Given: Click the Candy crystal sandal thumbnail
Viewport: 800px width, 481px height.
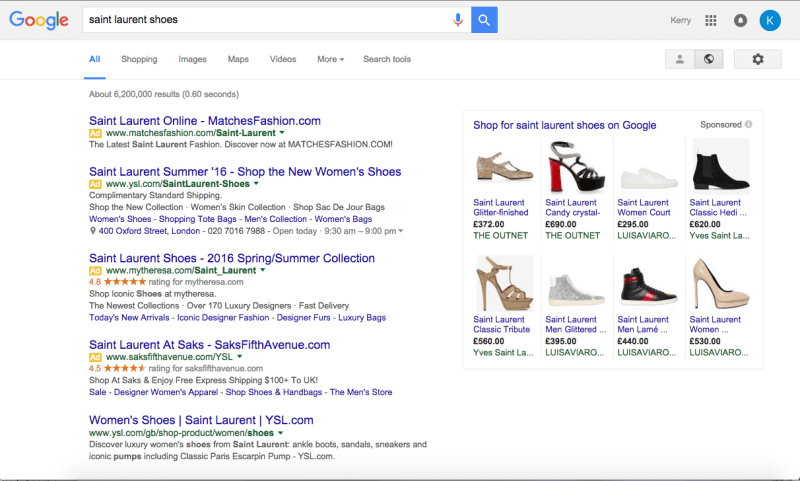Looking at the screenshot, I should [x=576, y=167].
